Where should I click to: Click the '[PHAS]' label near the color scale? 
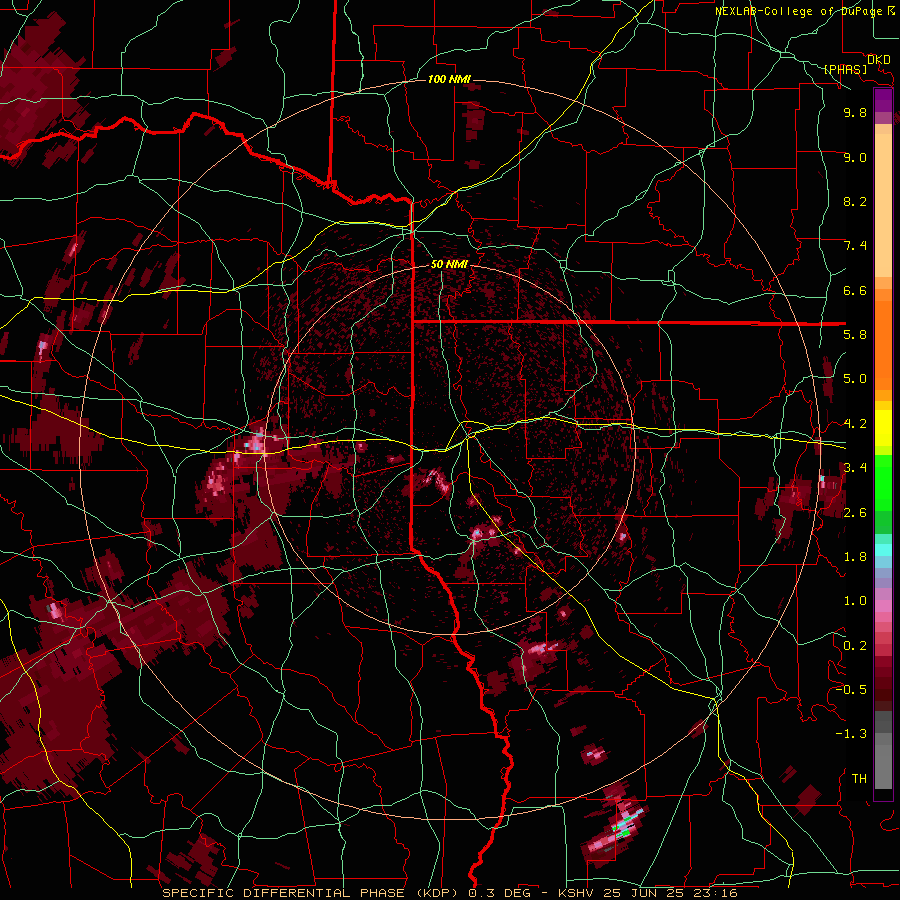click(x=845, y=70)
